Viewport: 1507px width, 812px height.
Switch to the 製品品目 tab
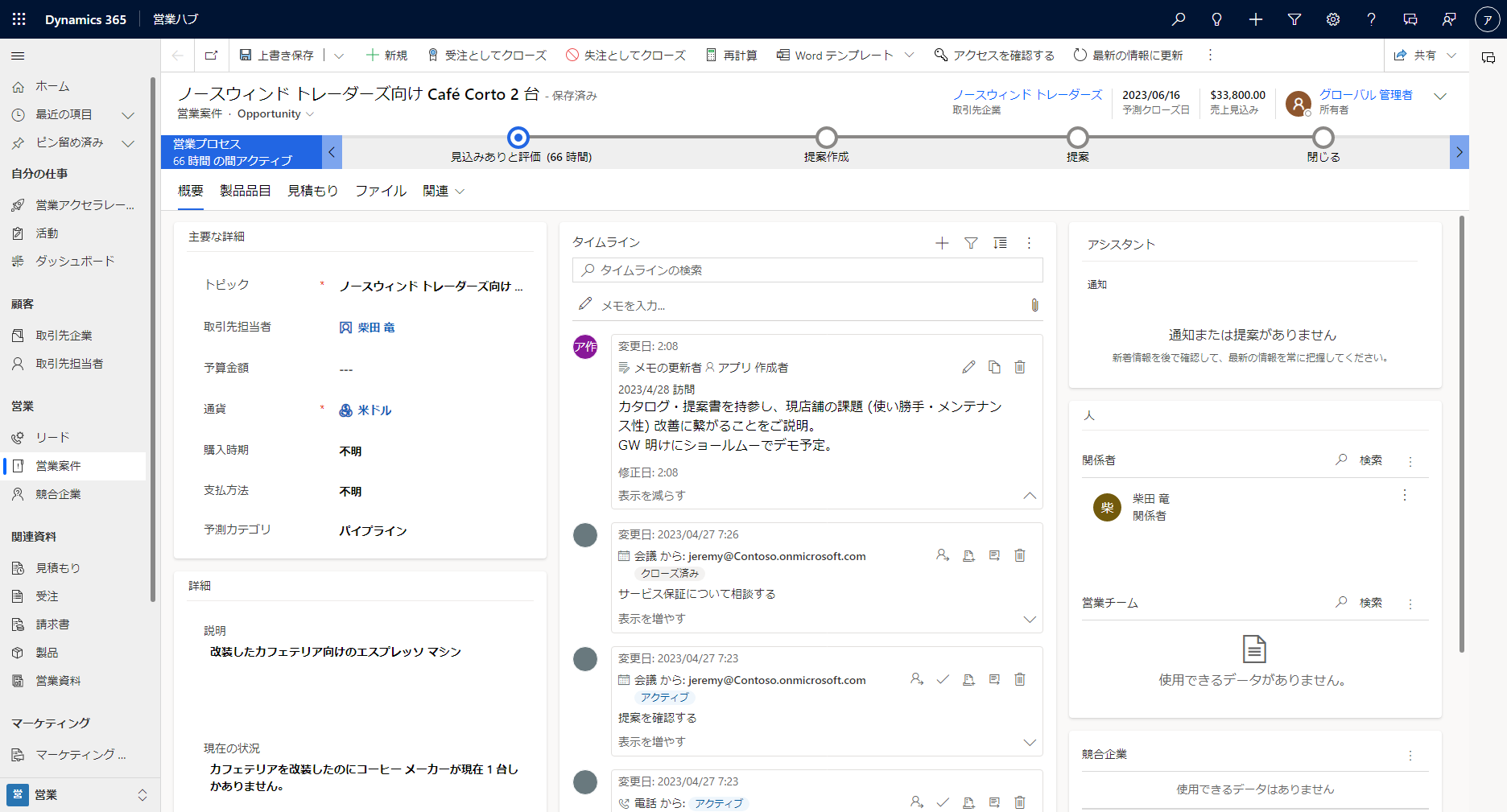(246, 192)
